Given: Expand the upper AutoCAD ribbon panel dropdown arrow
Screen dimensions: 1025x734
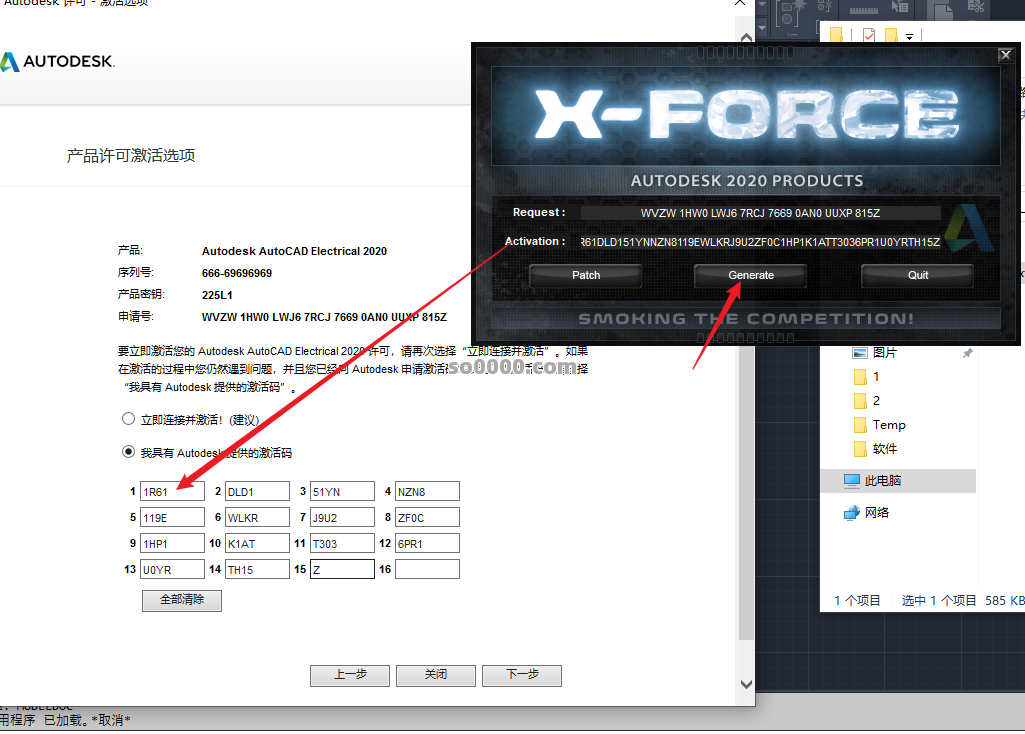Looking at the screenshot, I should [x=762, y=7].
